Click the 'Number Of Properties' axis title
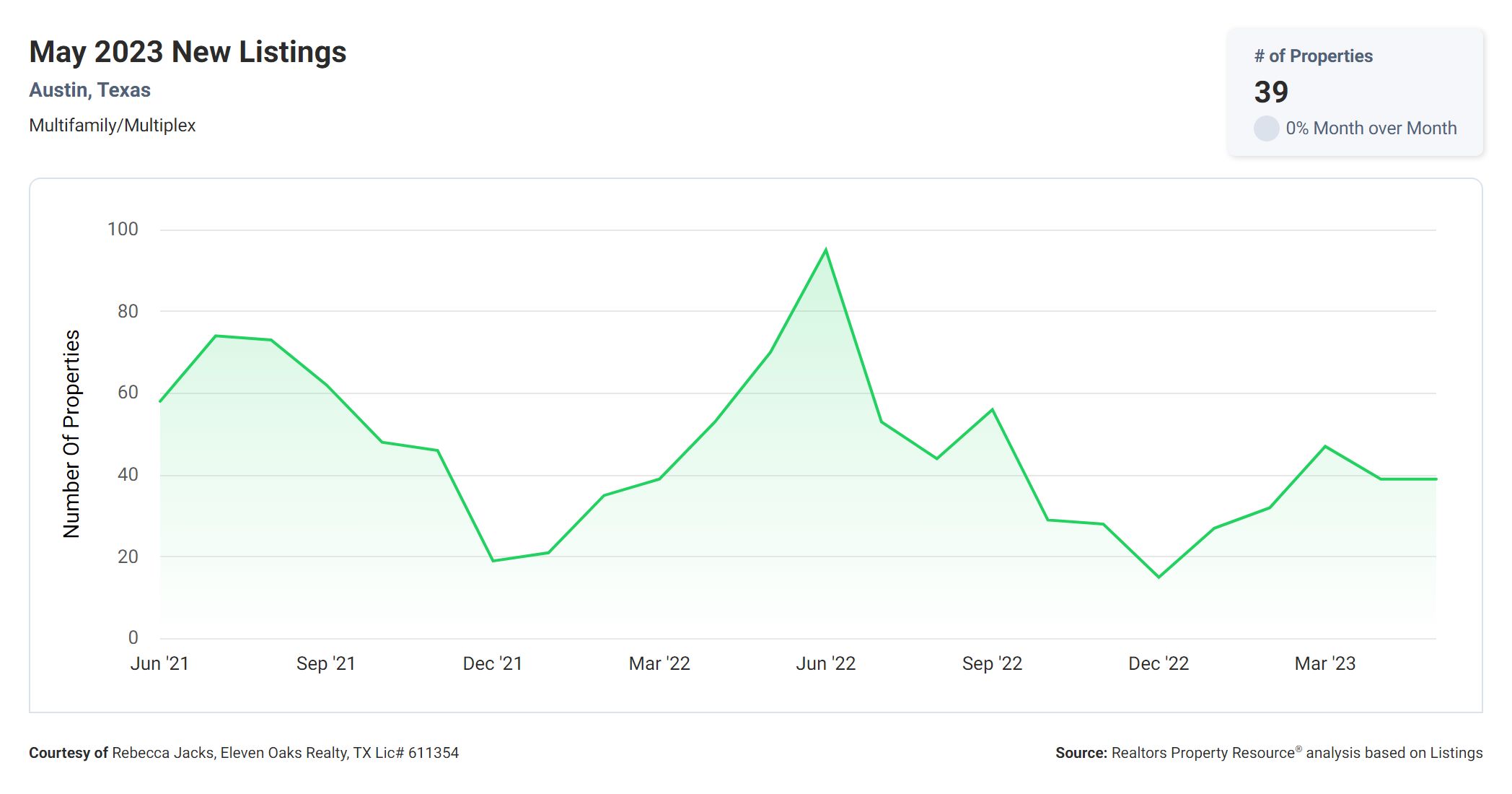1512x794 pixels. click(x=71, y=433)
